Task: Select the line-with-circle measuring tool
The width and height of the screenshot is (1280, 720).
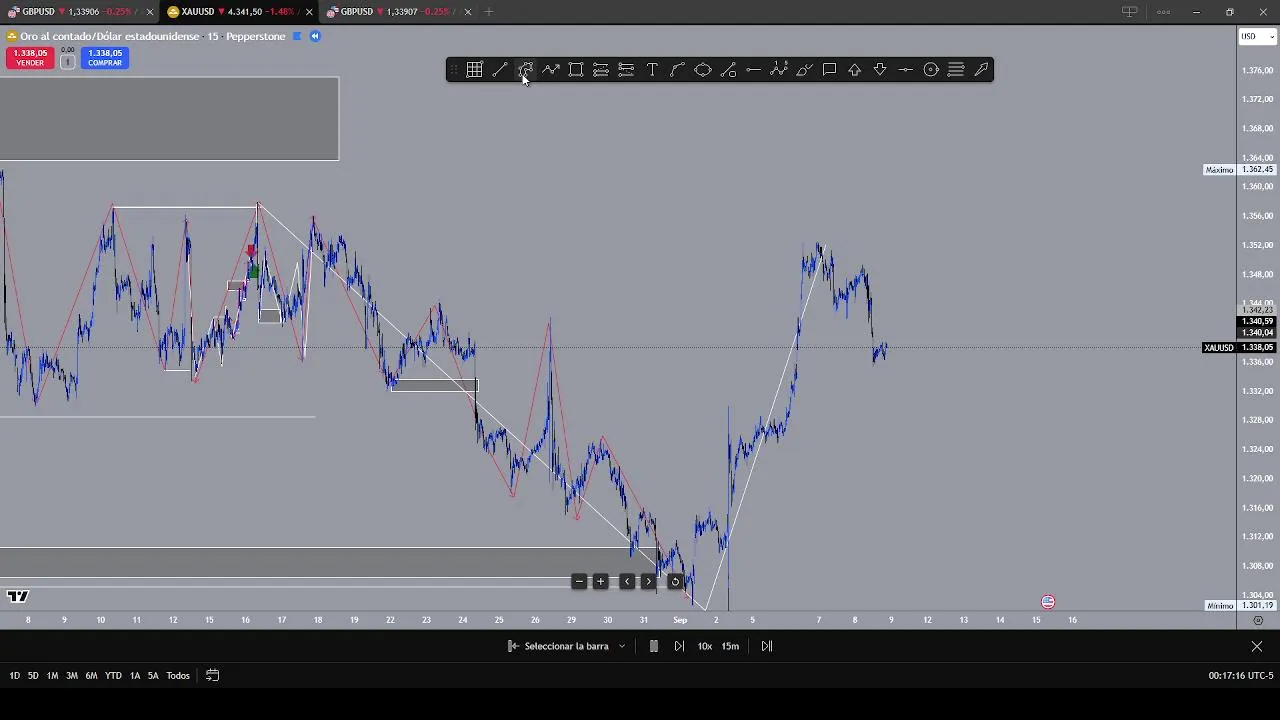Action: coord(728,69)
